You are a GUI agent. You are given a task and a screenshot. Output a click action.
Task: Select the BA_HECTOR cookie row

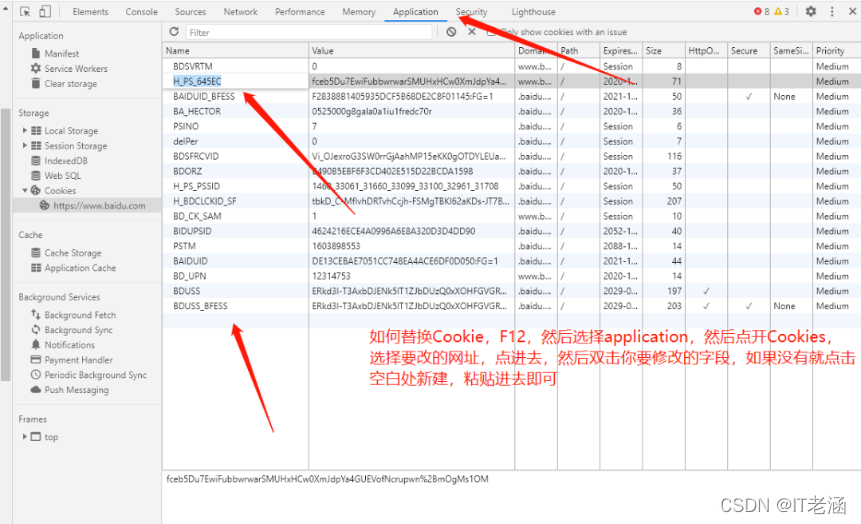click(511, 112)
